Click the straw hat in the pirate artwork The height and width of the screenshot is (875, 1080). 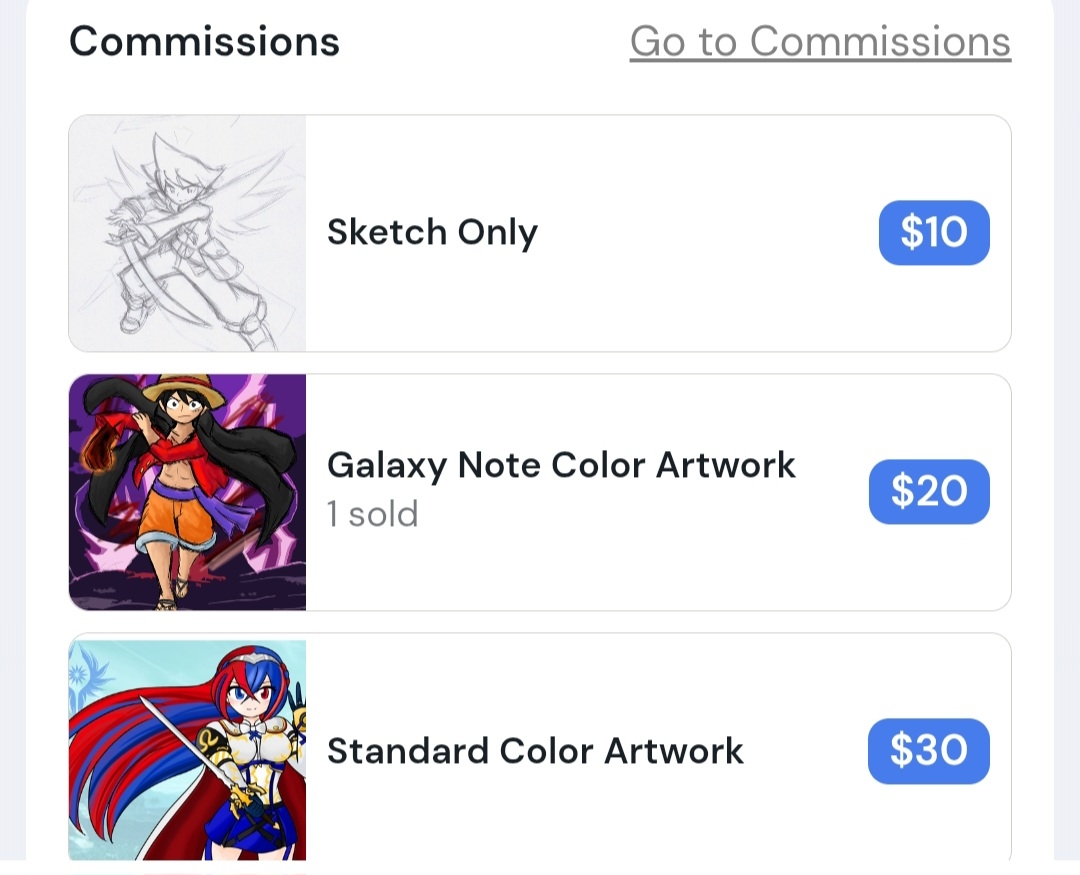coord(181,386)
